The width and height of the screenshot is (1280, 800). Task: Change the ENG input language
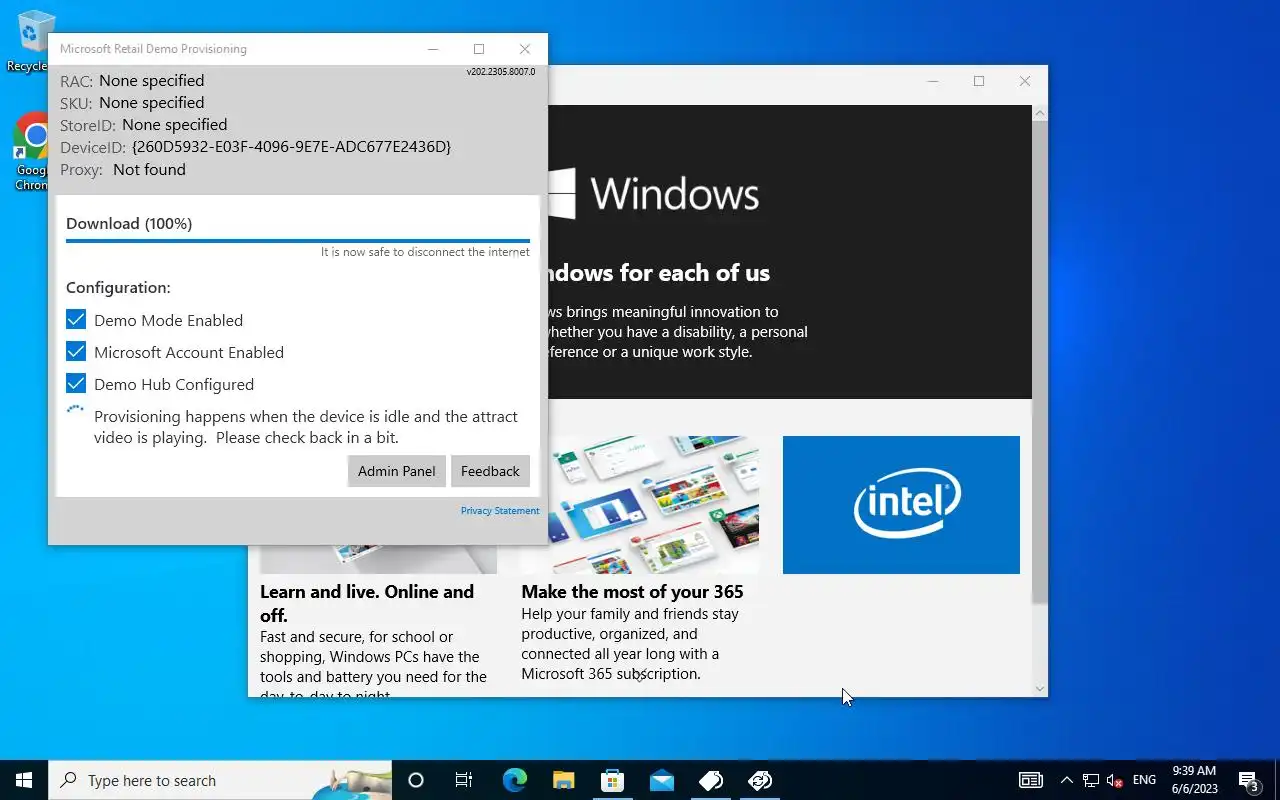coord(1144,780)
